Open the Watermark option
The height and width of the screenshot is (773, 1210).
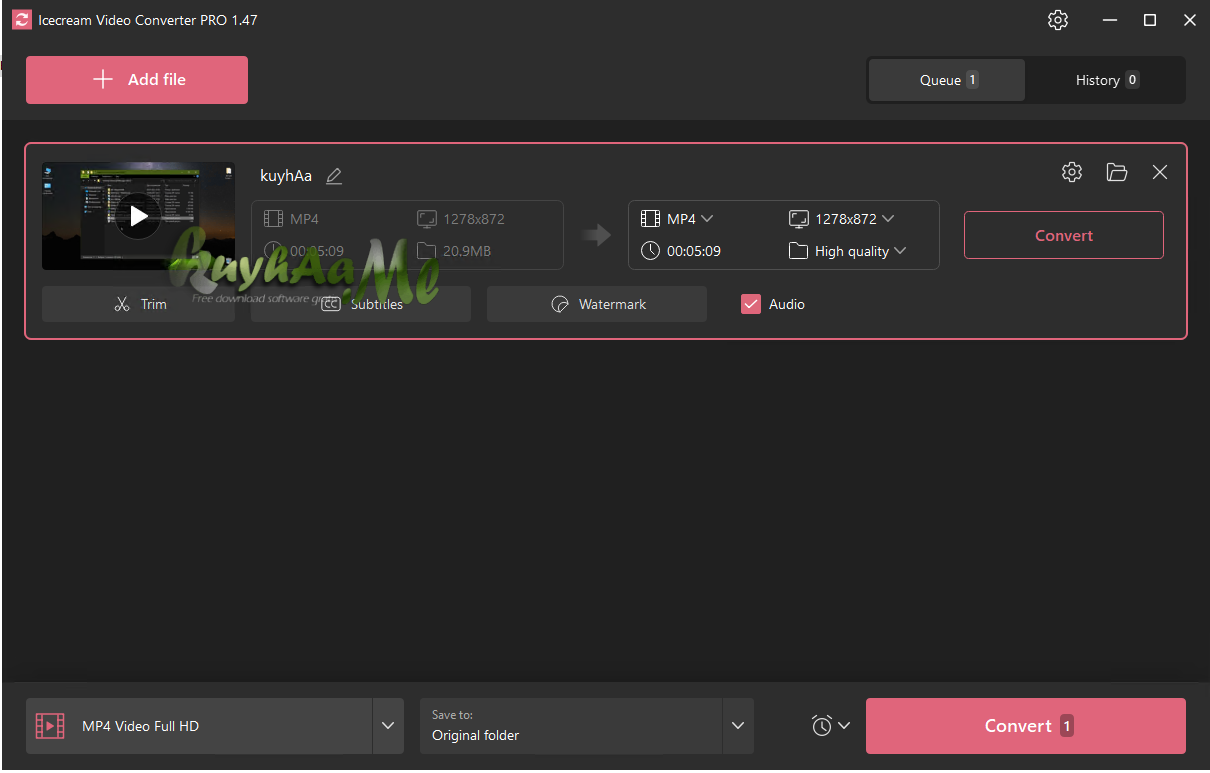(597, 304)
